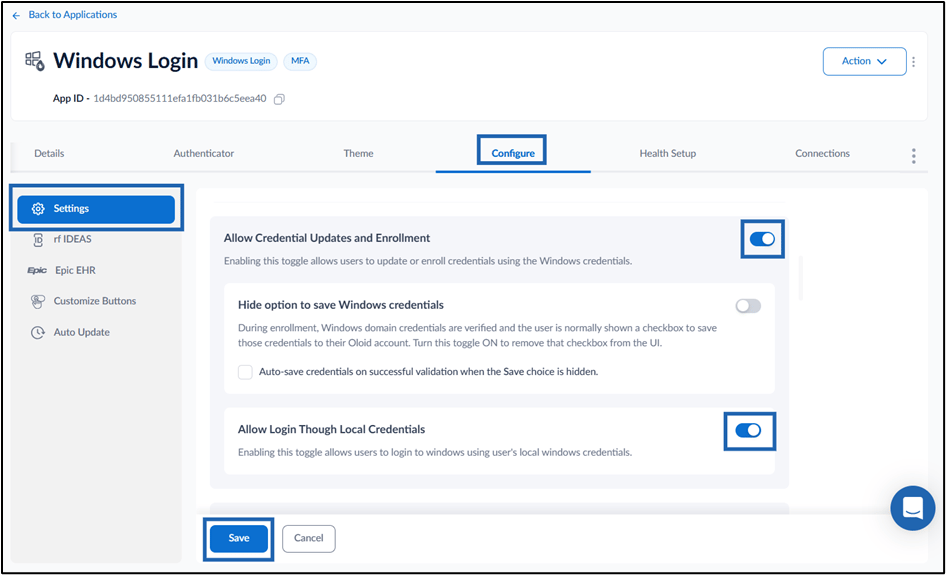Click the Allow Login Though Local Credentials heading
Image resolution: width=946 pixels, height=575 pixels.
[331, 430]
